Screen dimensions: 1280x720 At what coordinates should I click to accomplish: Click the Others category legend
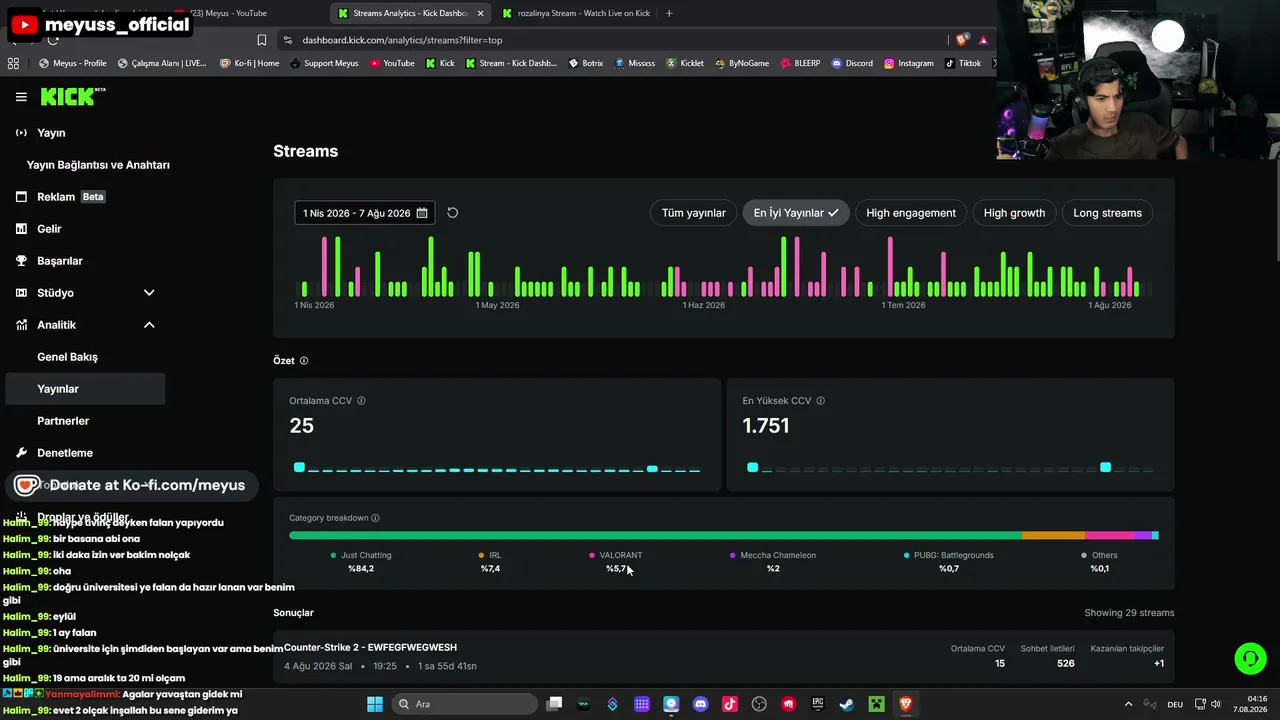[1100, 561]
